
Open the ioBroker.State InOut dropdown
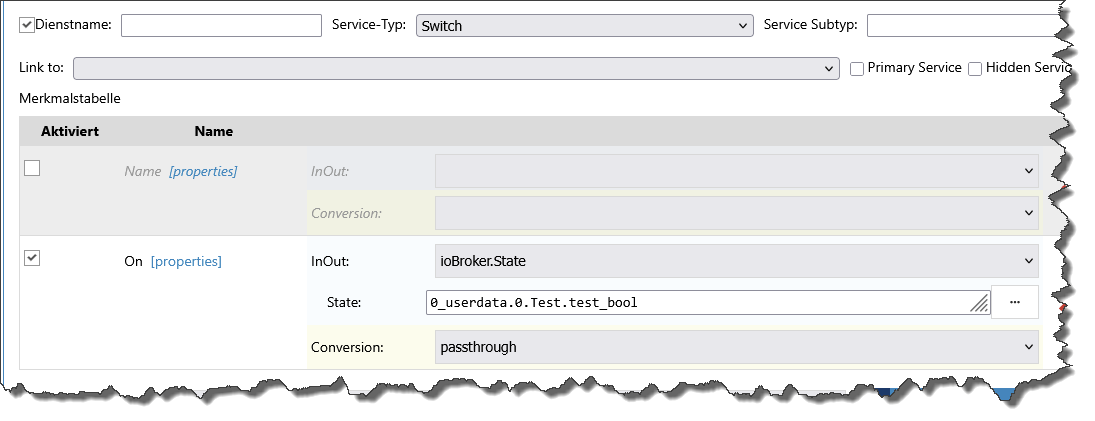point(736,262)
